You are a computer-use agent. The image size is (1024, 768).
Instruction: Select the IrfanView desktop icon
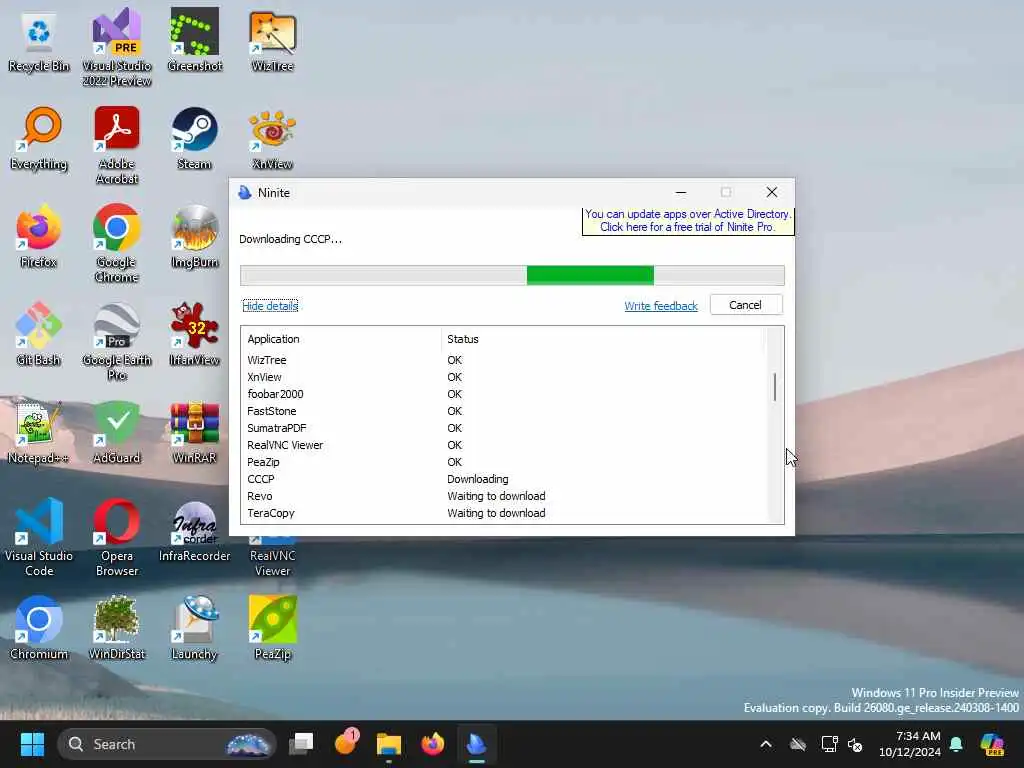click(x=195, y=334)
